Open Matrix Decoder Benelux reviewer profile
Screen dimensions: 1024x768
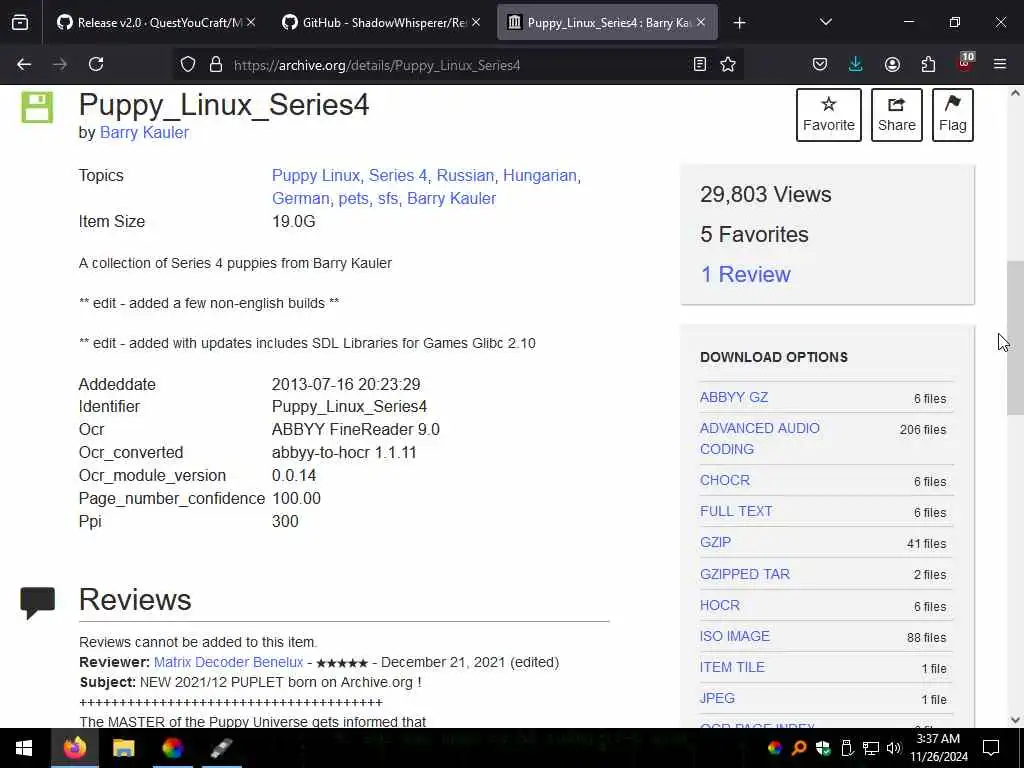pos(229,662)
